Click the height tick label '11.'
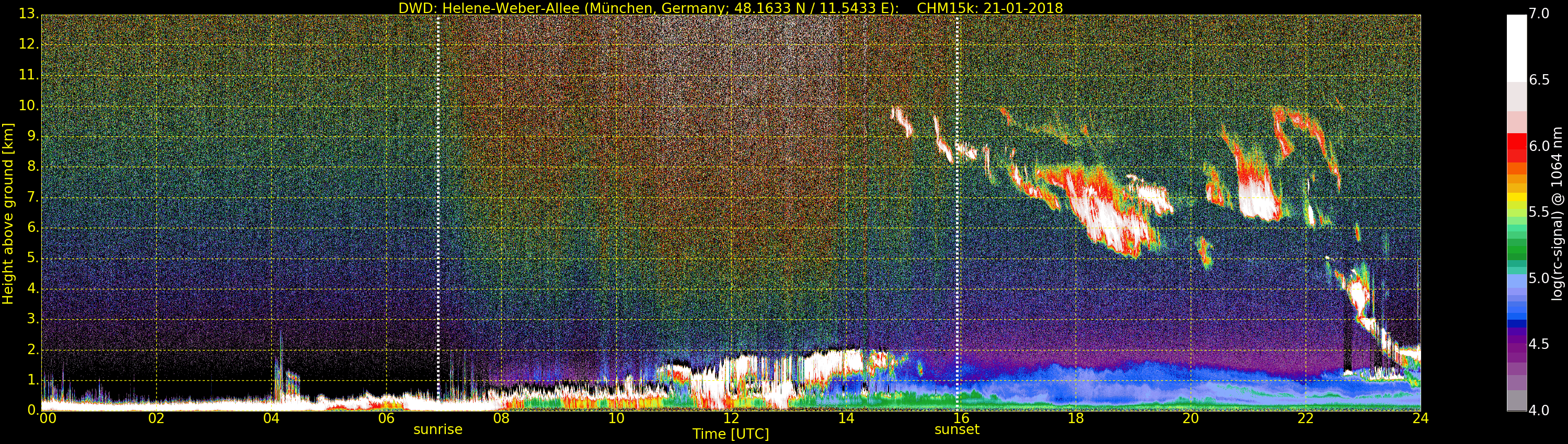The width and height of the screenshot is (1568, 444). click(28, 75)
